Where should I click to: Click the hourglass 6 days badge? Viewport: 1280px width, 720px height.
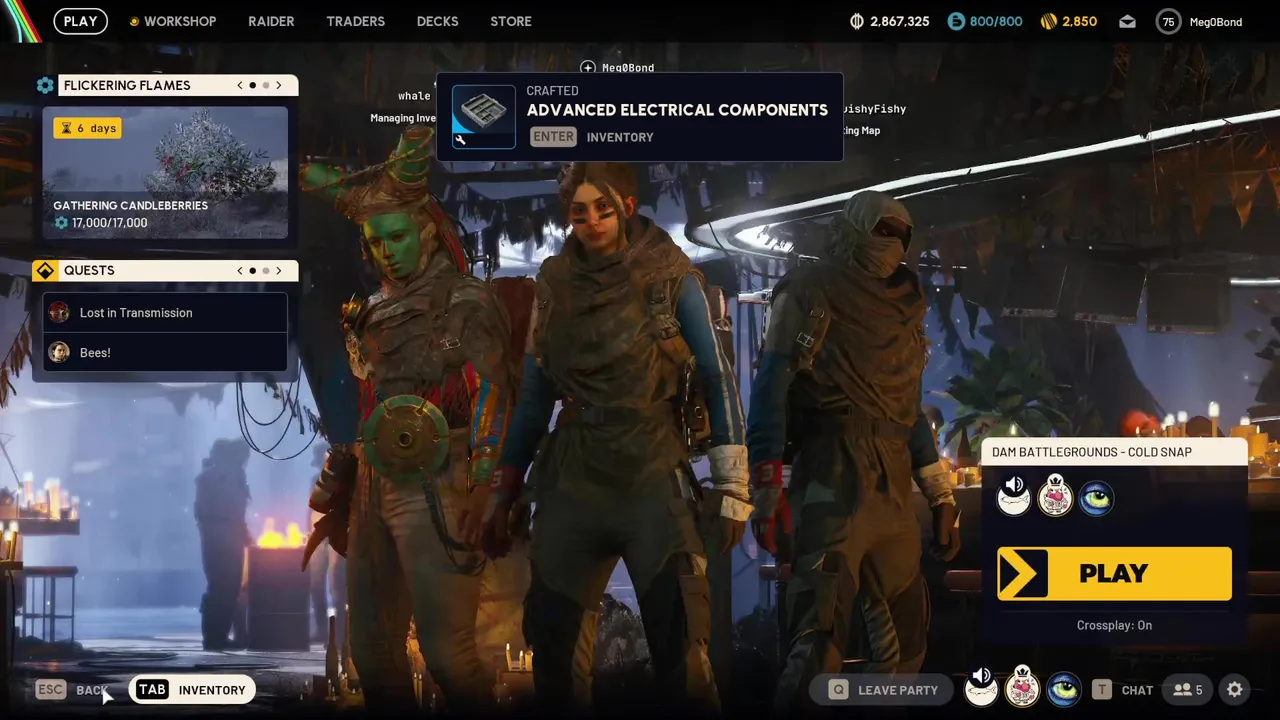coord(87,128)
